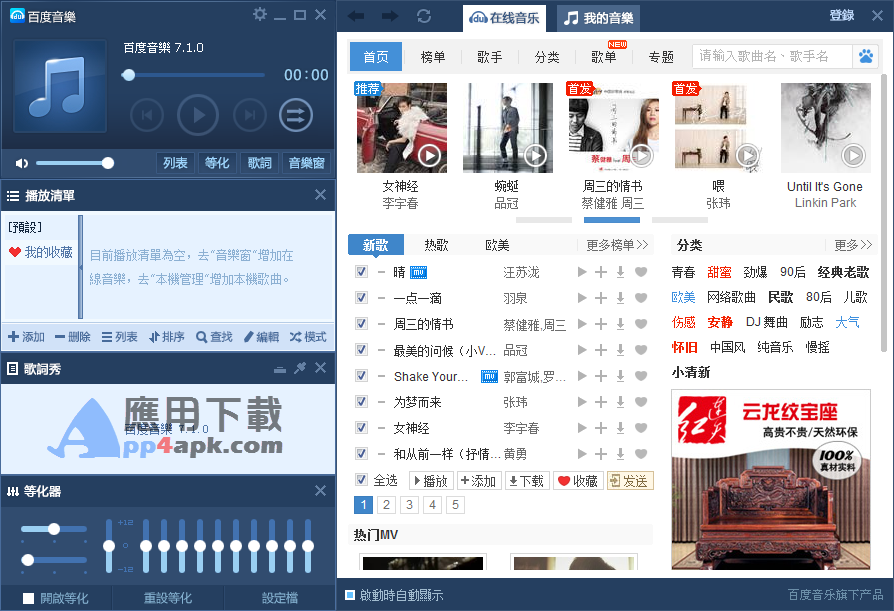
Task: Pin the lyrics show panel
Action: (x=300, y=368)
